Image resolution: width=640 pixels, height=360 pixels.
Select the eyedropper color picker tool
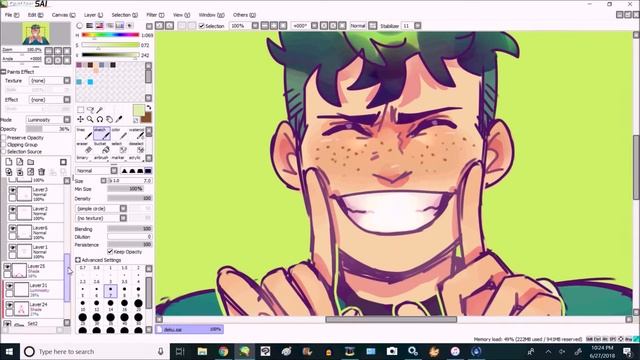[x=119, y=119]
